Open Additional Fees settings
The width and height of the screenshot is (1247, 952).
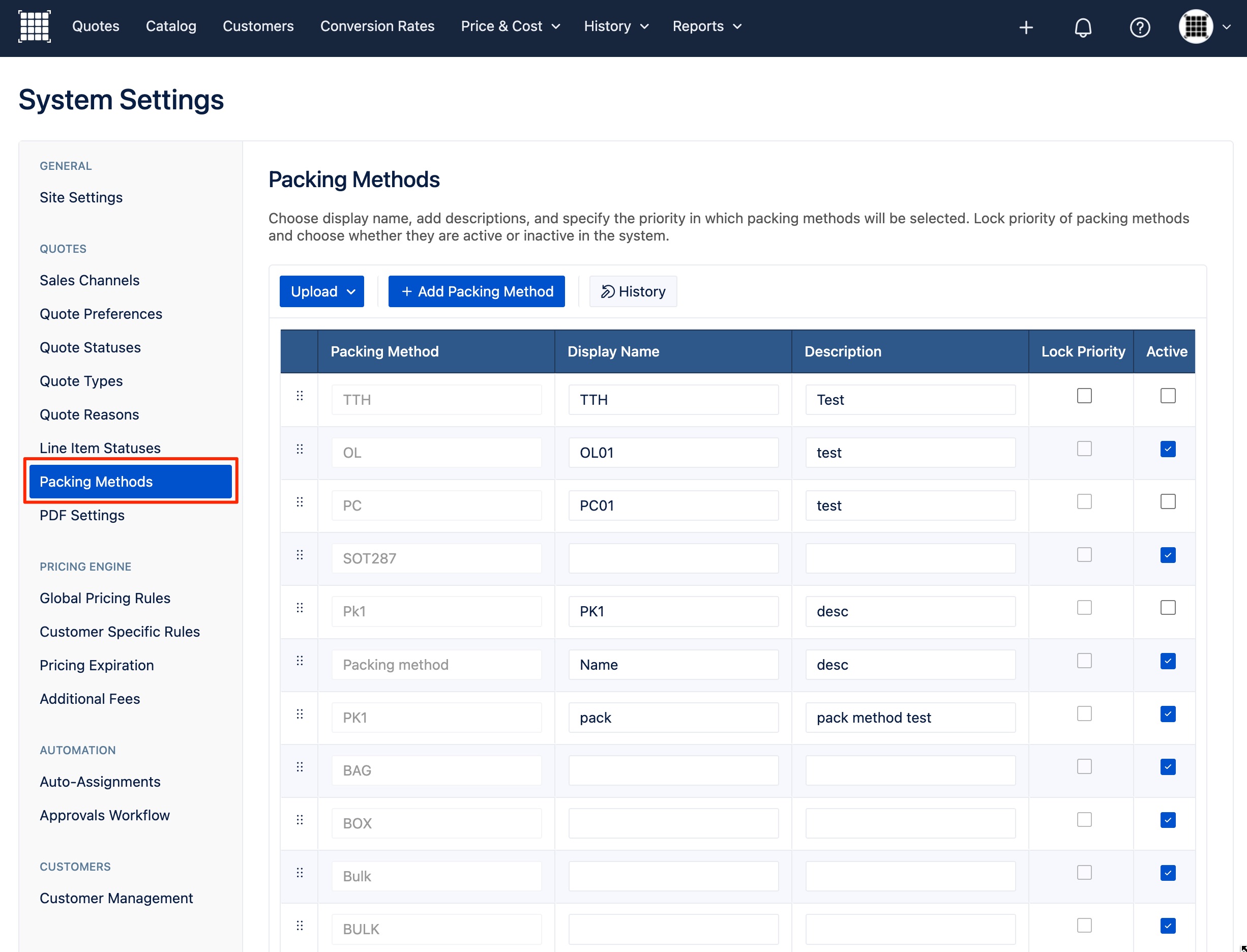[90, 698]
